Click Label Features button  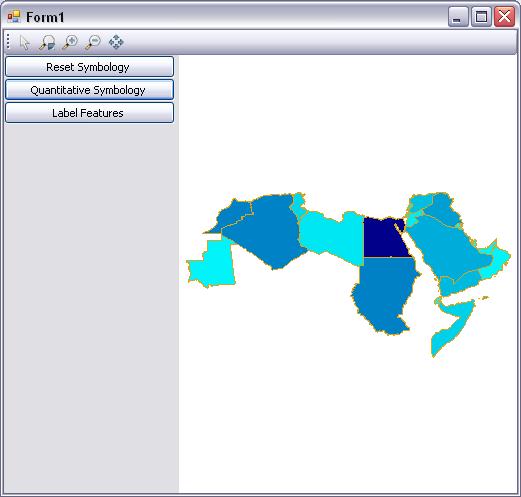89,113
